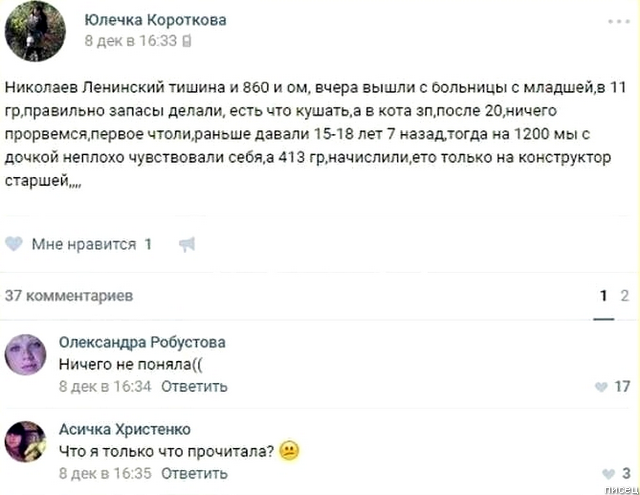Open Асичка Христенко's avatar

pos(25,442)
